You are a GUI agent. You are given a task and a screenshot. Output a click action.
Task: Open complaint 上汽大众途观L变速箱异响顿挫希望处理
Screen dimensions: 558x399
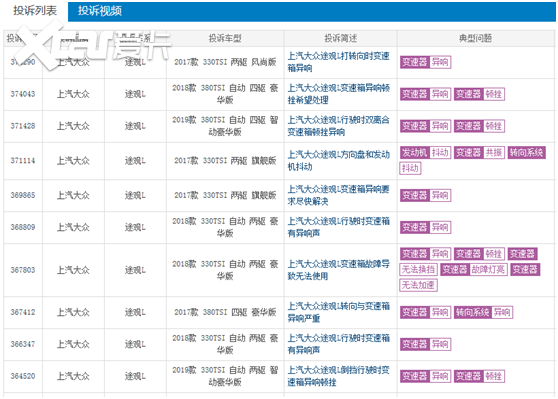pos(338,94)
